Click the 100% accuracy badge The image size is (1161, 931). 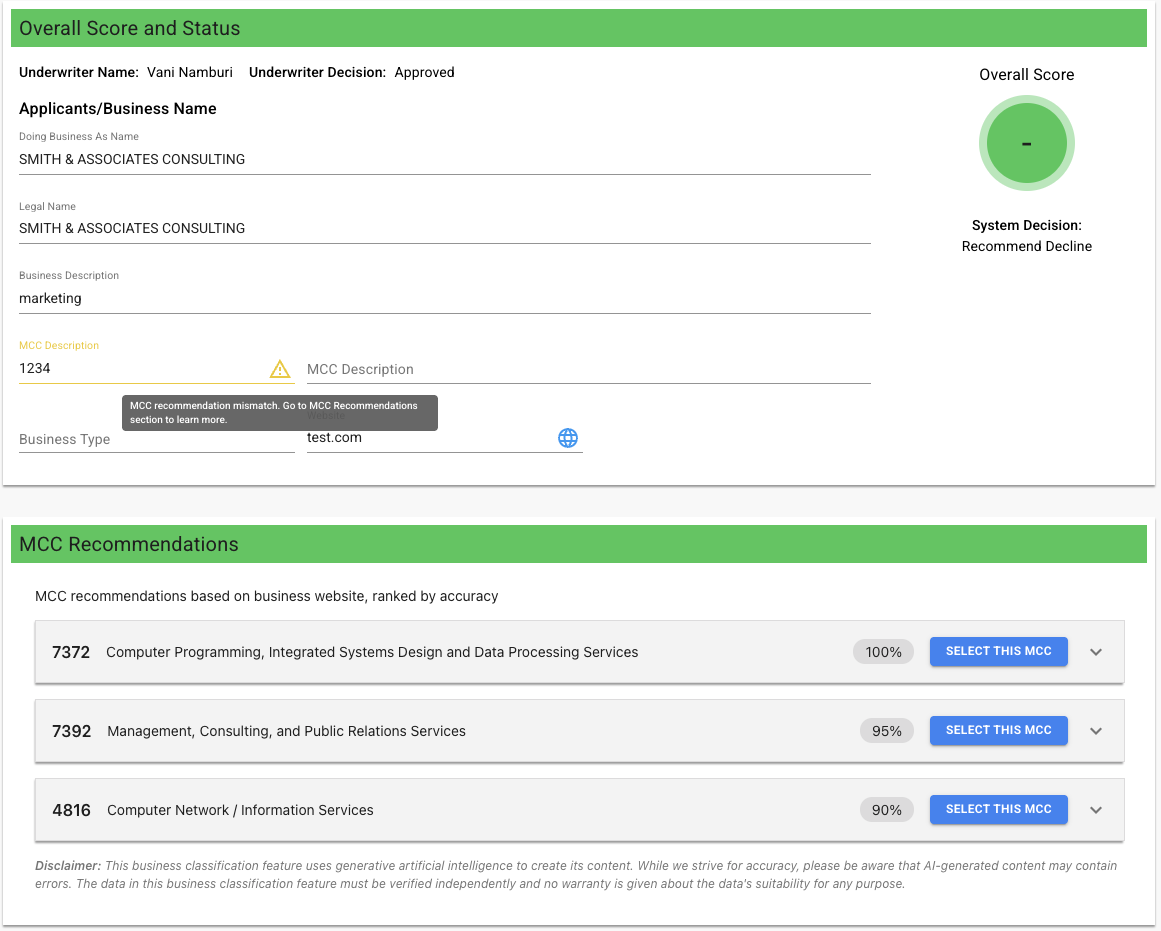click(x=883, y=653)
